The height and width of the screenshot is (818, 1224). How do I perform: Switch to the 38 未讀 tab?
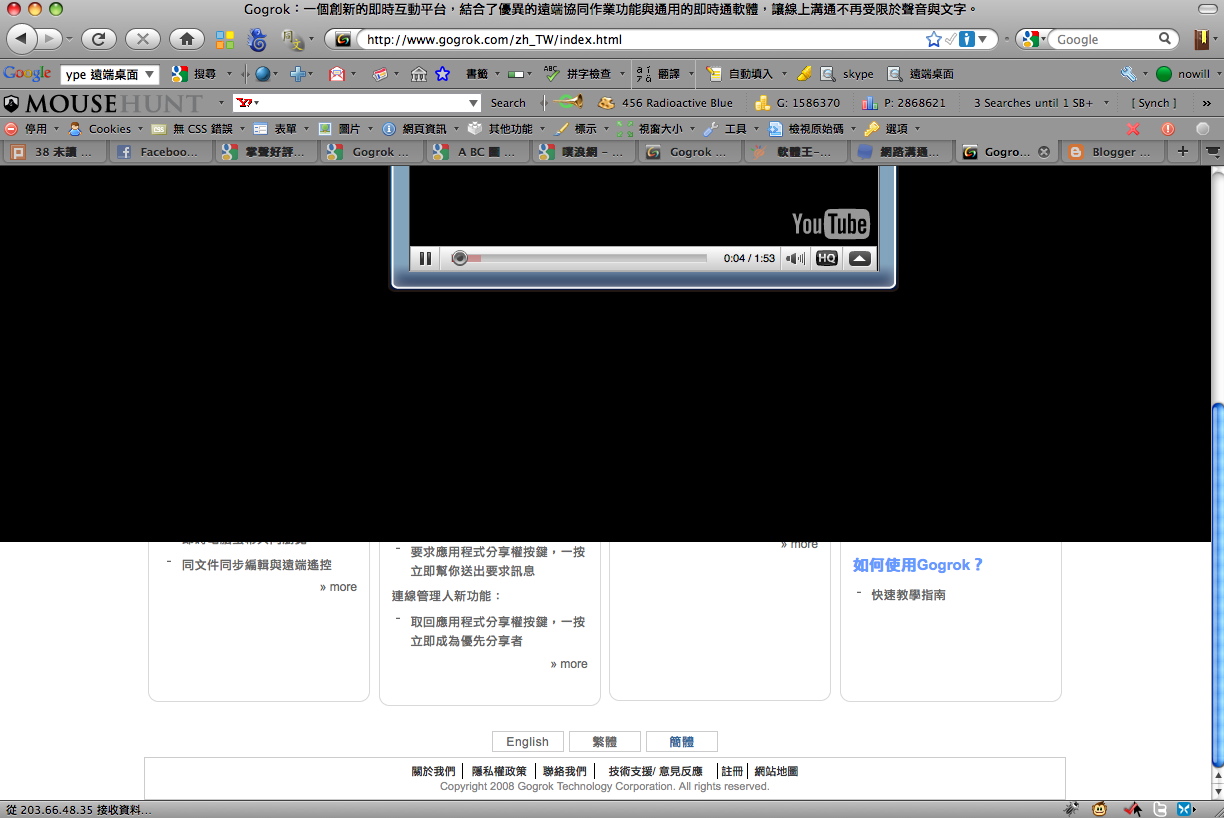54,152
